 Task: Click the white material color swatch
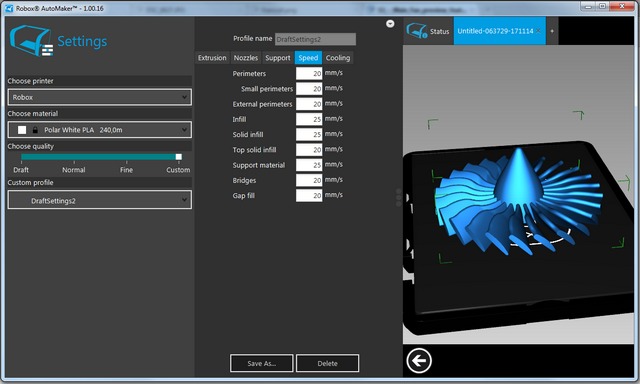point(22,130)
